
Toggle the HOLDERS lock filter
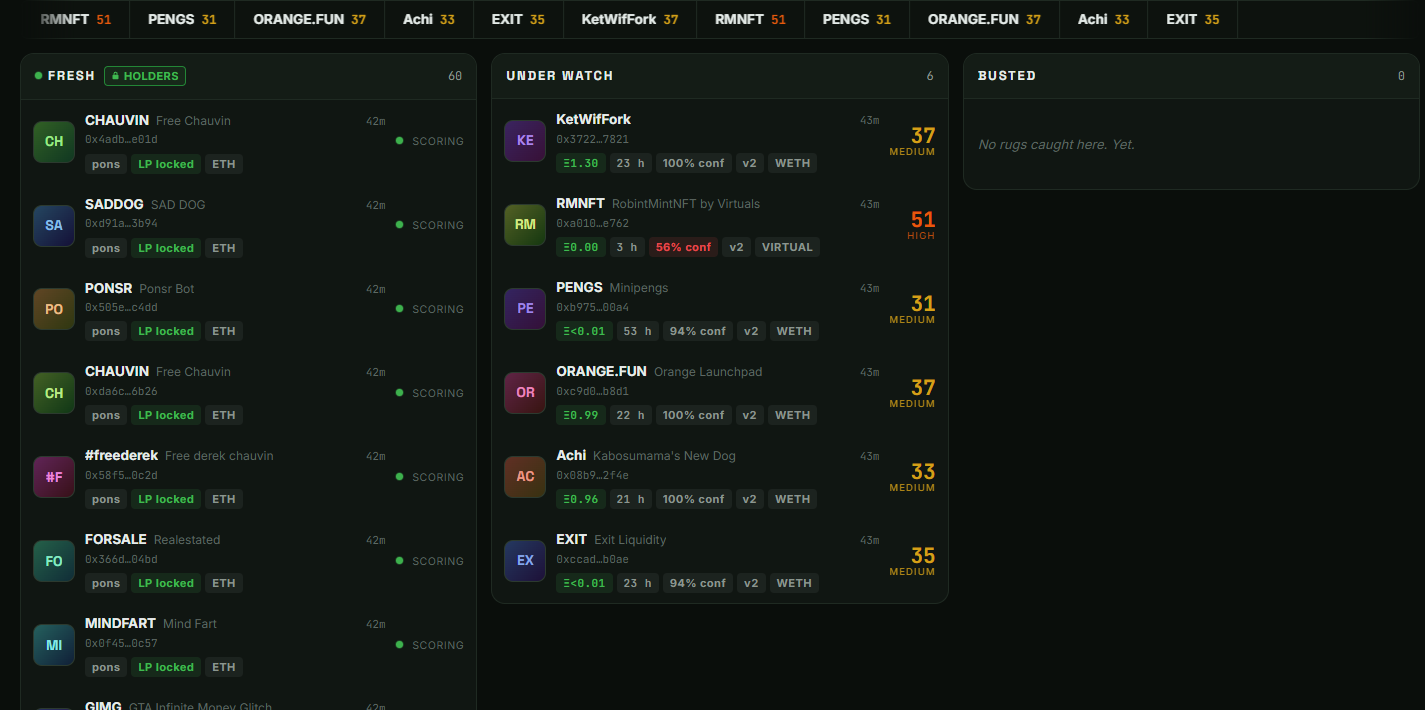(145, 76)
